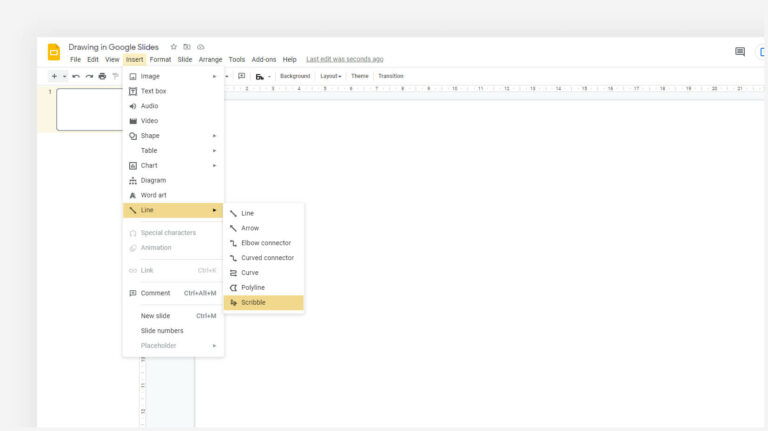Open the Arrange menu

coord(210,59)
